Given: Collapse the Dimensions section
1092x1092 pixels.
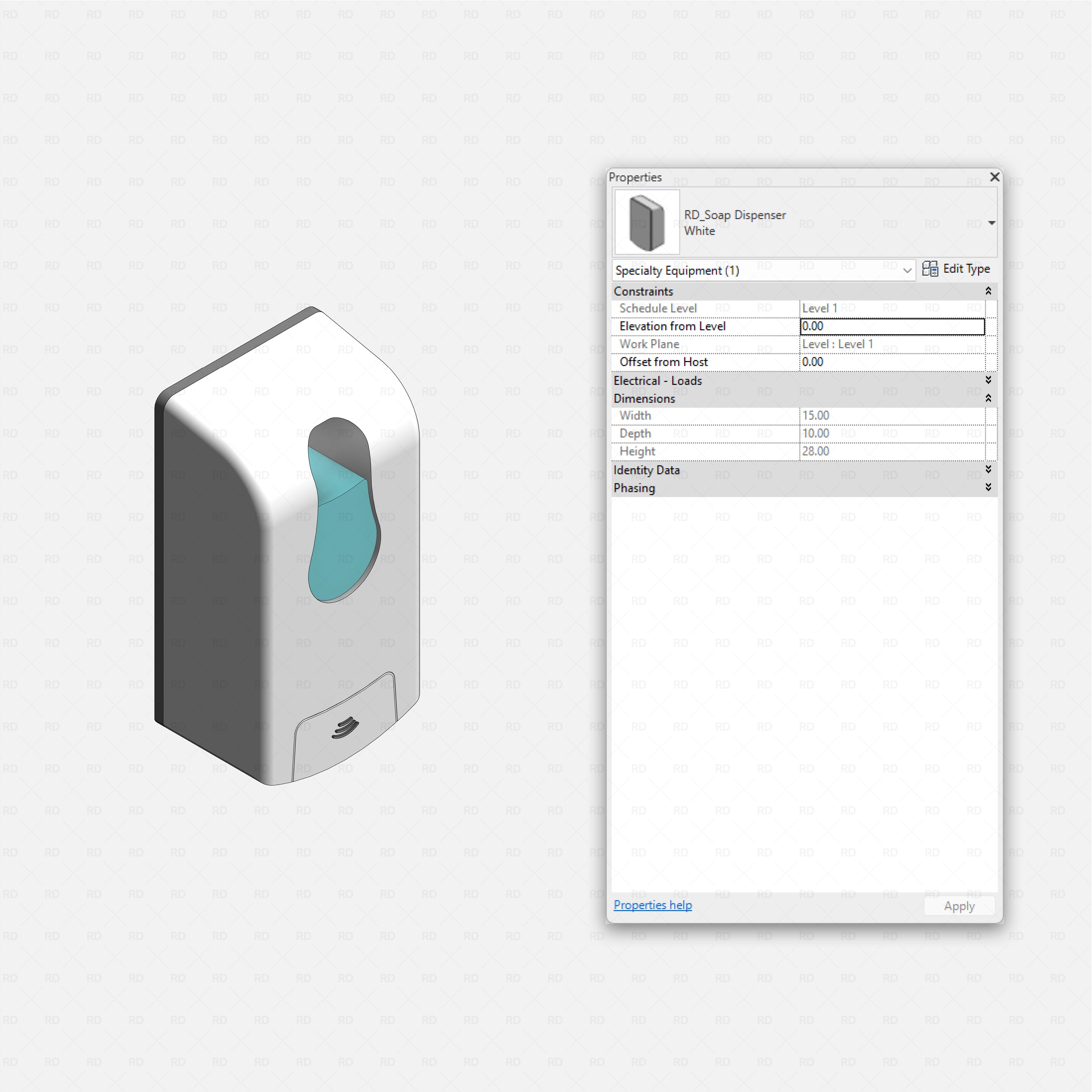Looking at the screenshot, I should click(x=989, y=398).
